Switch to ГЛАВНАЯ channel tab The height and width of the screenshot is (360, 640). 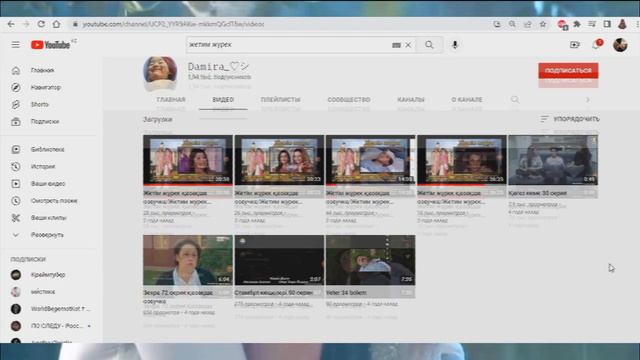(171, 100)
